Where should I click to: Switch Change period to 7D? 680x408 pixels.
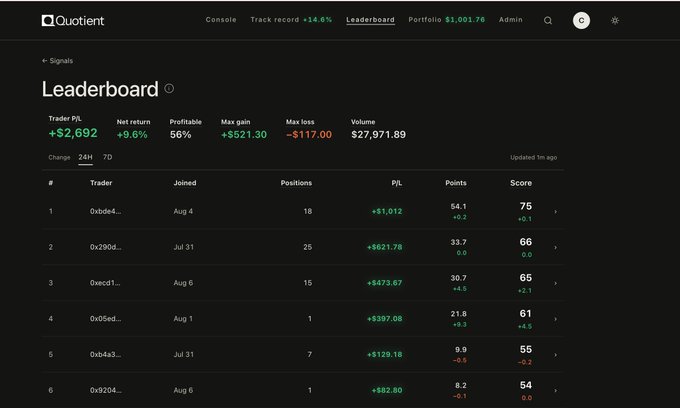[x=108, y=157]
